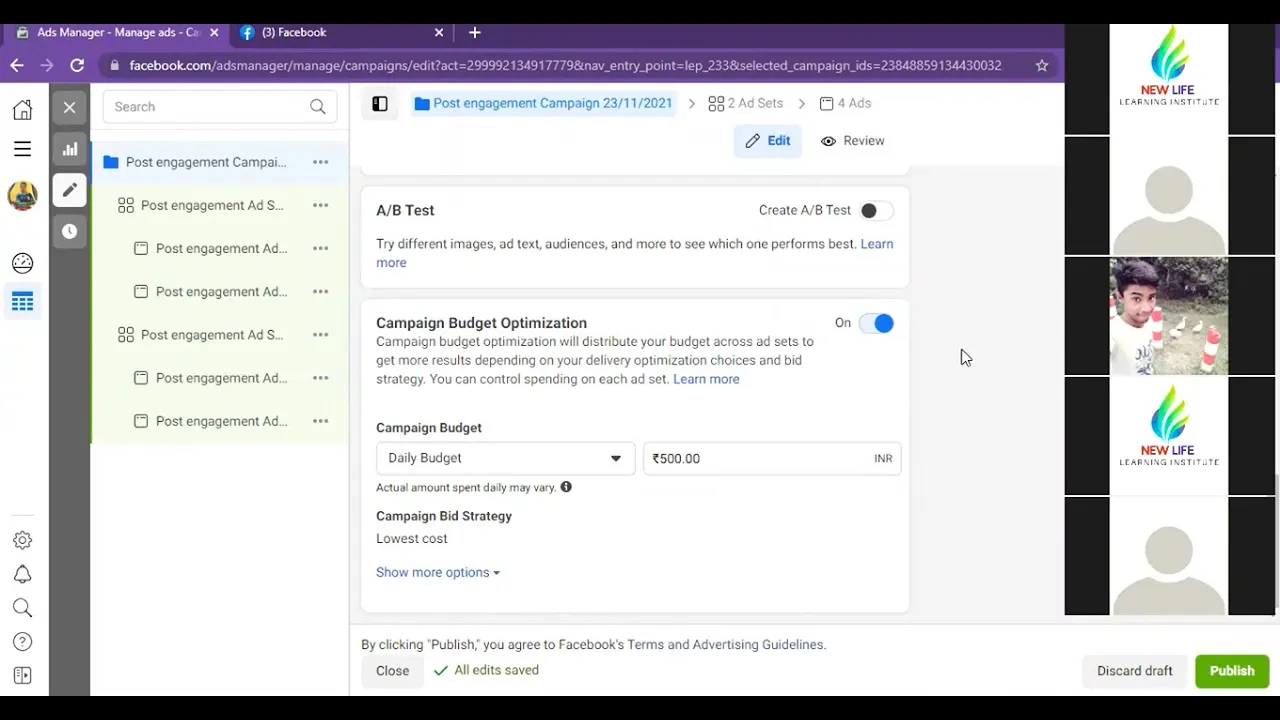This screenshot has height=720, width=1280.
Task: Select the campaign name breadcrumb
Action: 543,103
